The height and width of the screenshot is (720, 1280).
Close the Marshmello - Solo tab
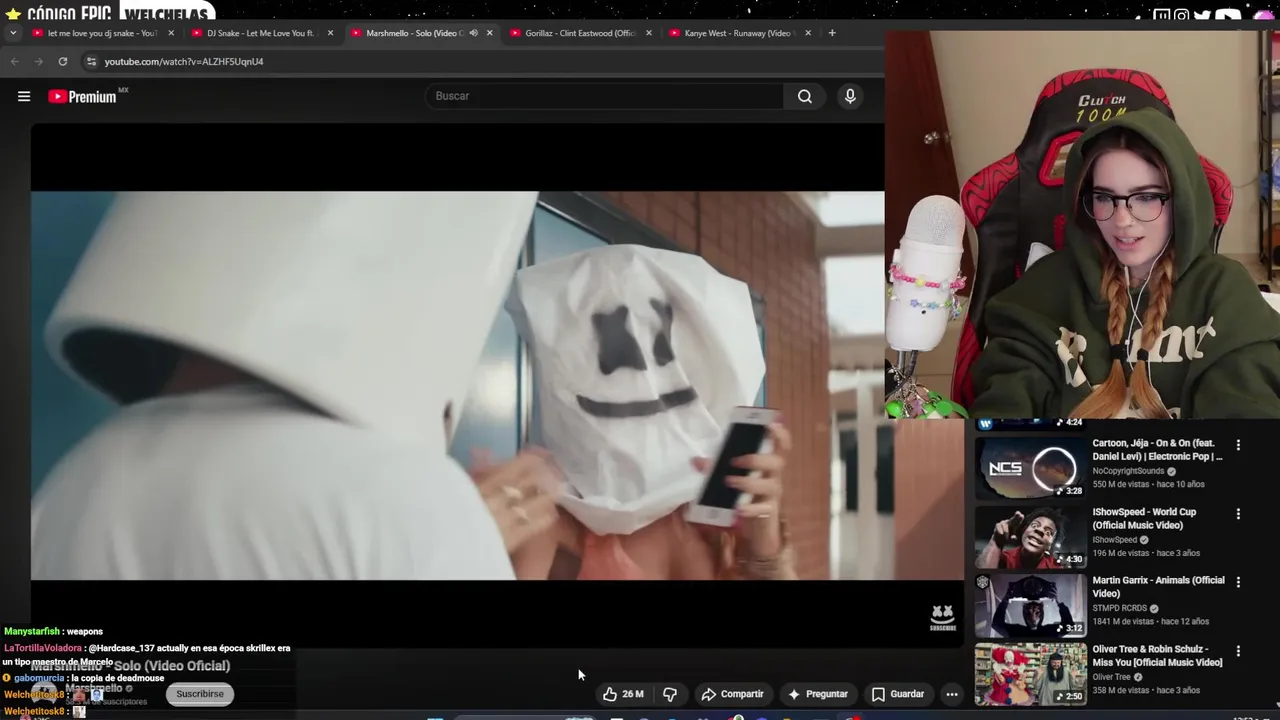coord(489,33)
